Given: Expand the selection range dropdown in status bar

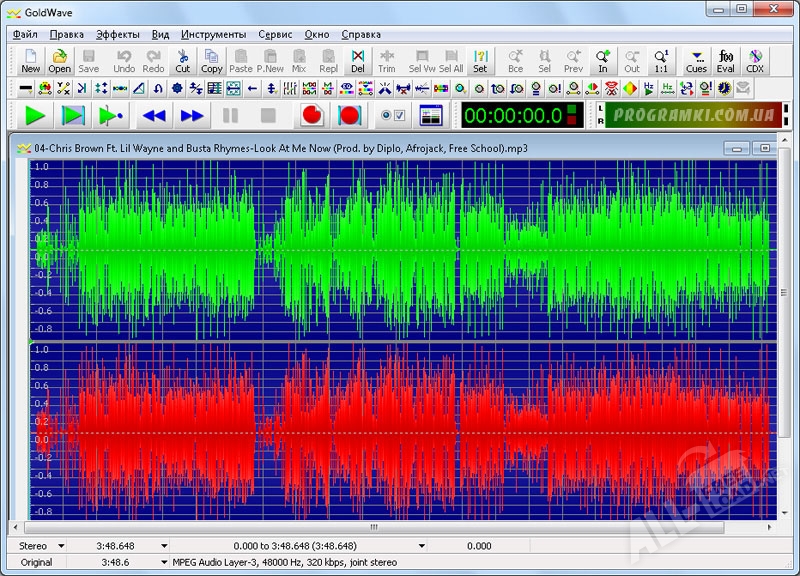Looking at the screenshot, I should click(421, 546).
